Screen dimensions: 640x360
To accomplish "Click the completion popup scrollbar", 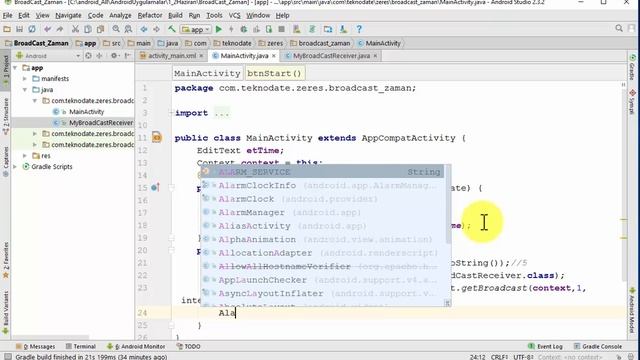I will pos(448,204).
